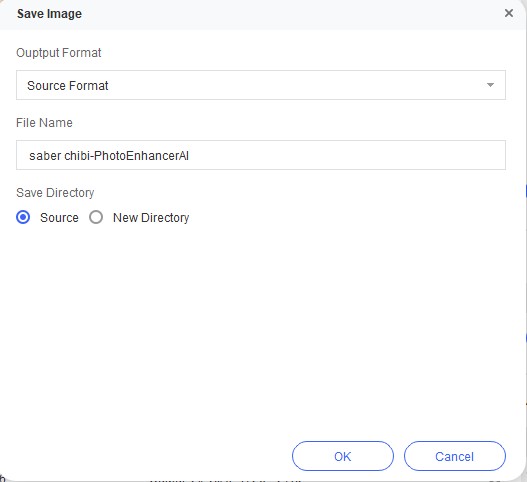Select the Source radio button
Screen dimensions: 527x482
pyautogui.click(x=23, y=217)
